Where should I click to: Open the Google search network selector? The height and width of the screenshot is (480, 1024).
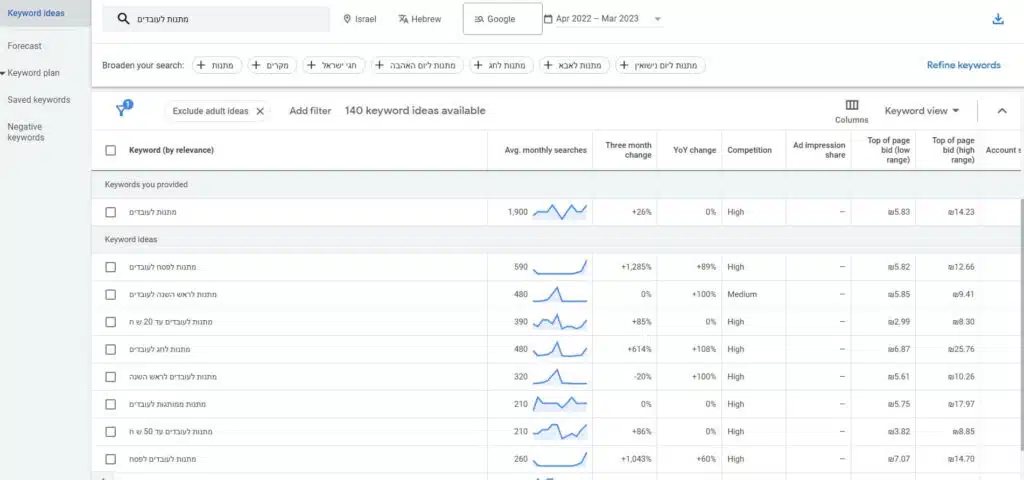pos(502,19)
